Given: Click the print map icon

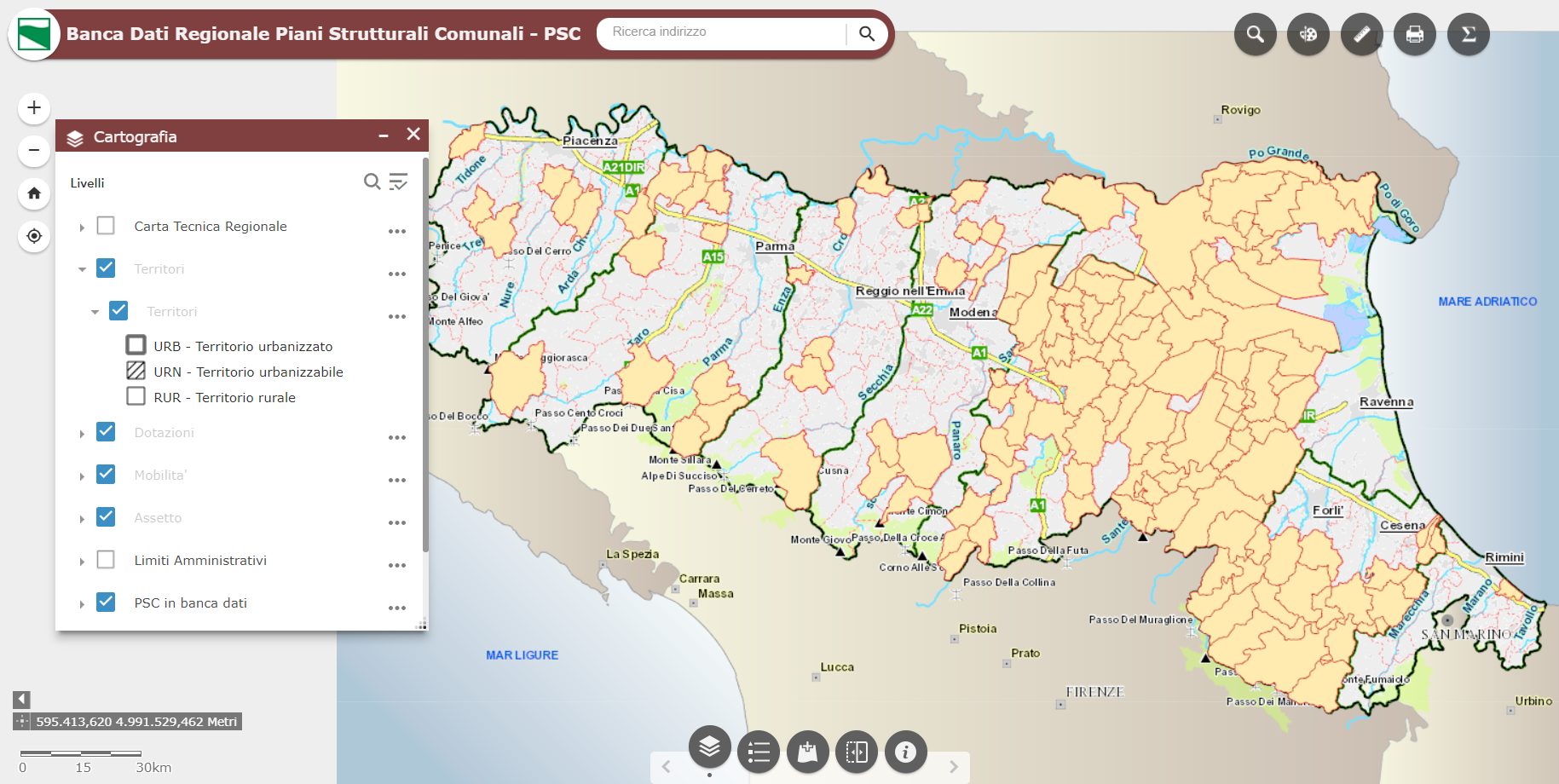Looking at the screenshot, I should click(x=1415, y=34).
